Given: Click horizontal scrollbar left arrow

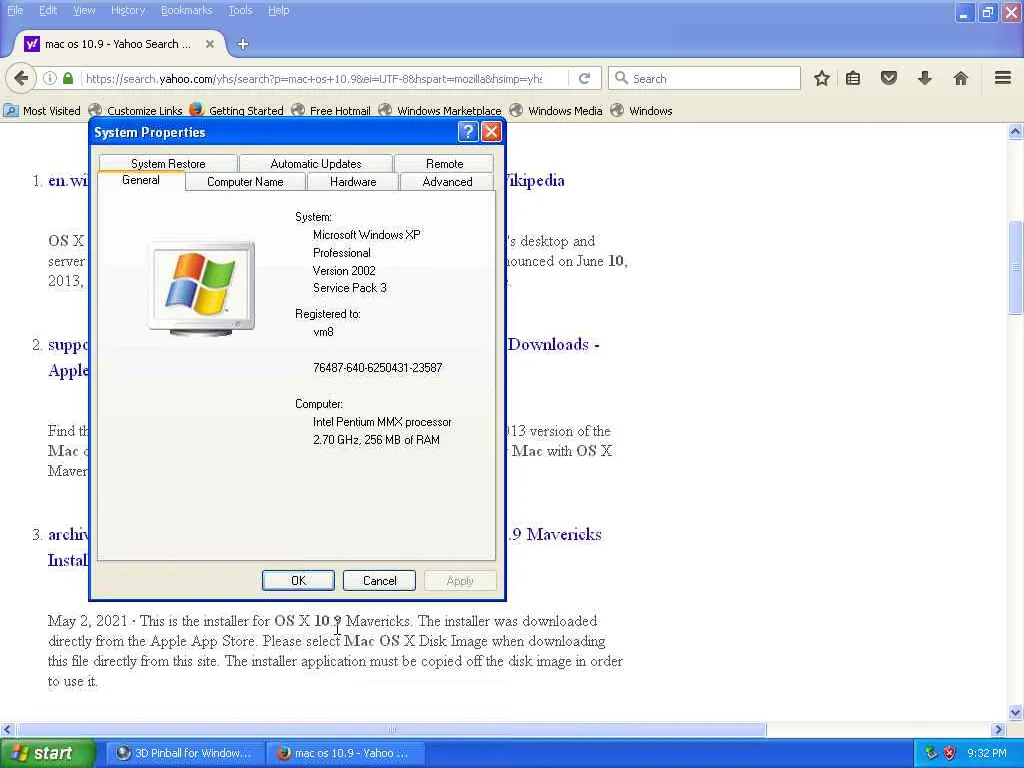Looking at the screenshot, I should pyautogui.click(x=7, y=729).
